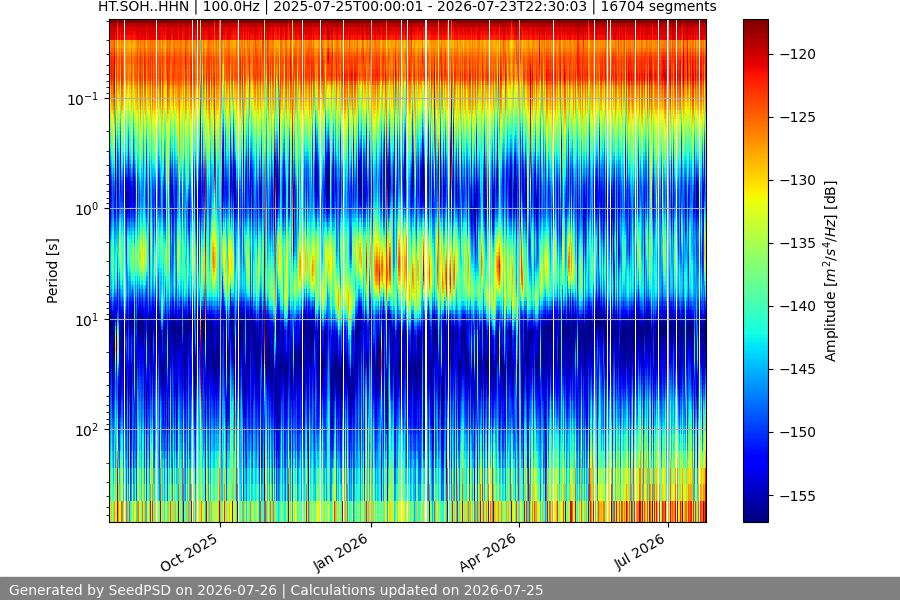Viewport: 900px width, 600px height.
Task: Click the 10^0 period tick label
Action: pos(87,209)
